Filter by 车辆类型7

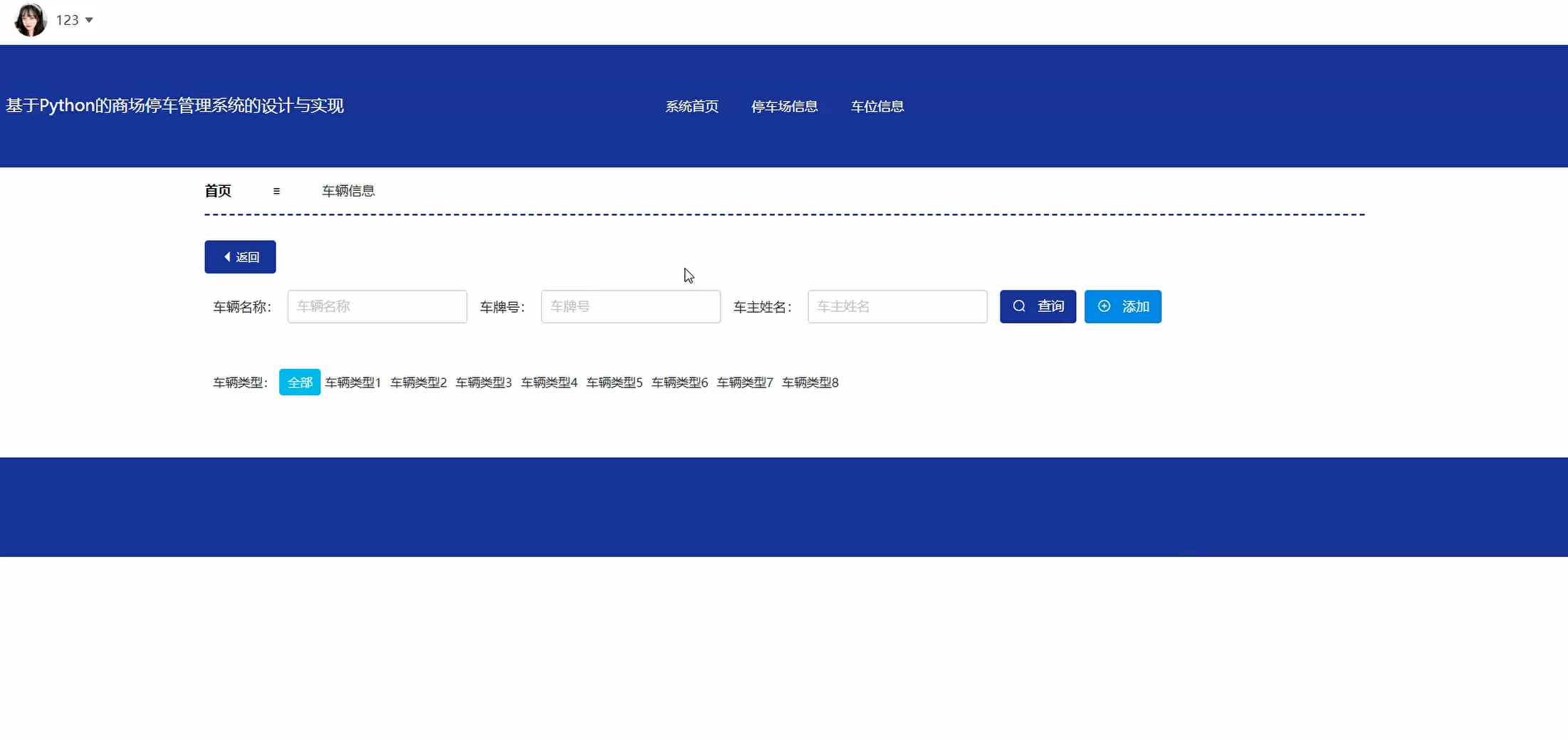pyautogui.click(x=745, y=382)
